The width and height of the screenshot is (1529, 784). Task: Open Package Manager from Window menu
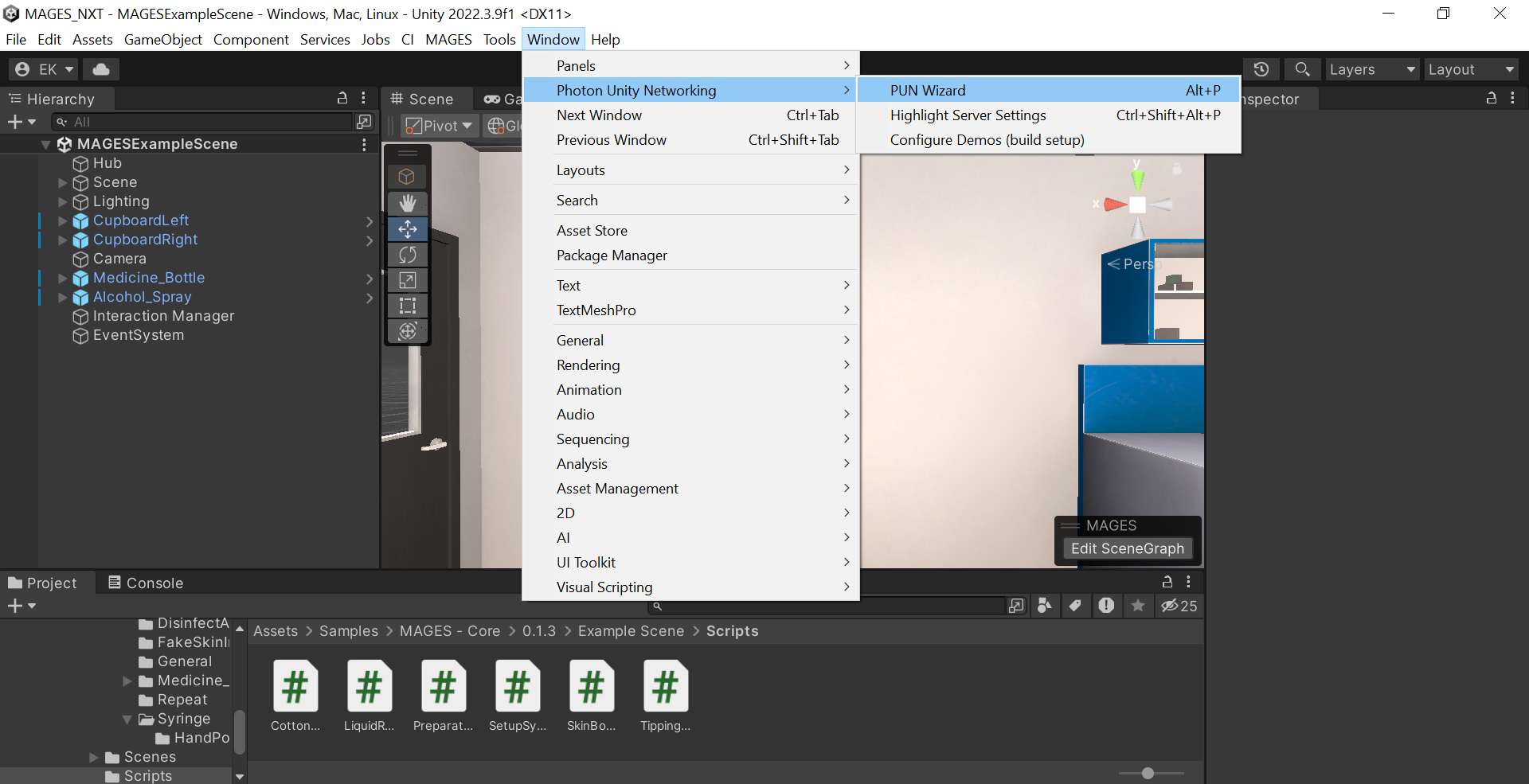click(x=612, y=255)
